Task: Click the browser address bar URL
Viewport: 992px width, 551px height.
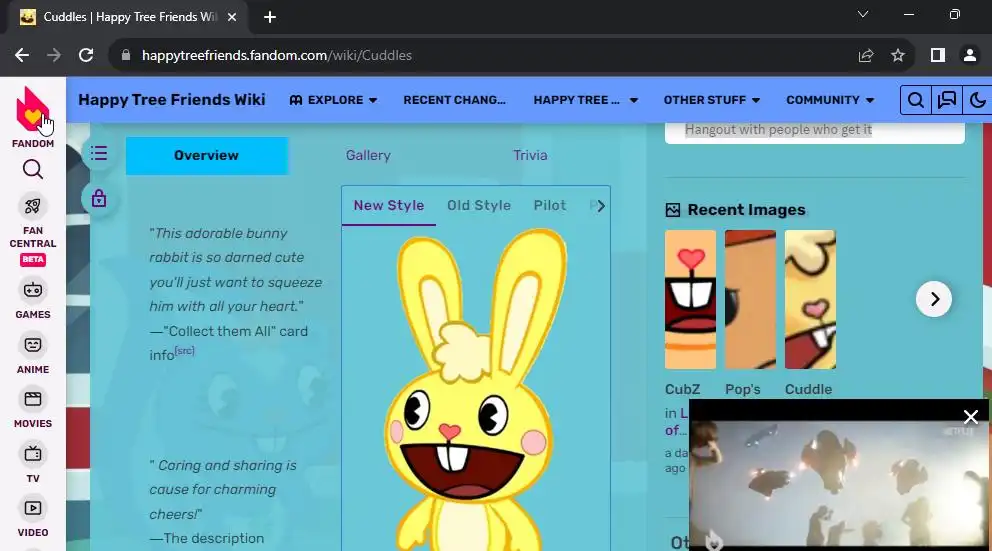Action: click(276, 56)
